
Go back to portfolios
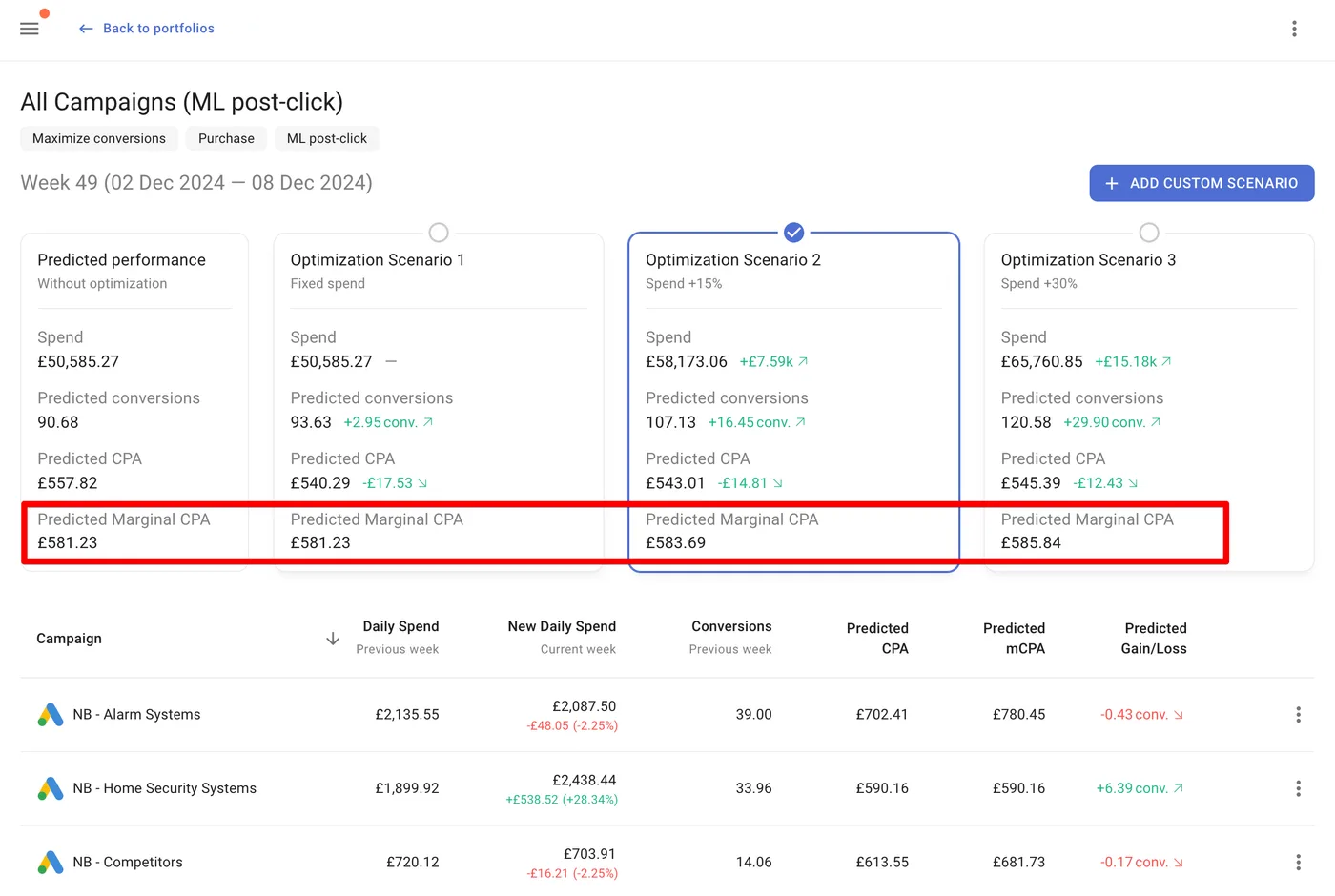147,29
